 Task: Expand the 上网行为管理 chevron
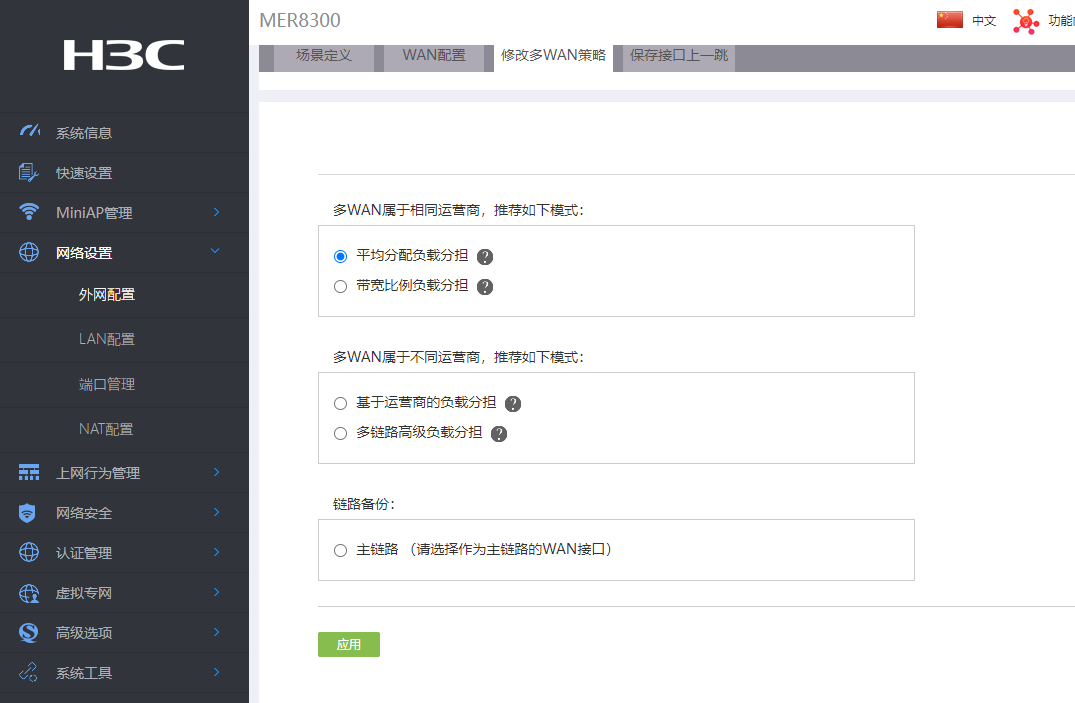click(x=217, y=472)
